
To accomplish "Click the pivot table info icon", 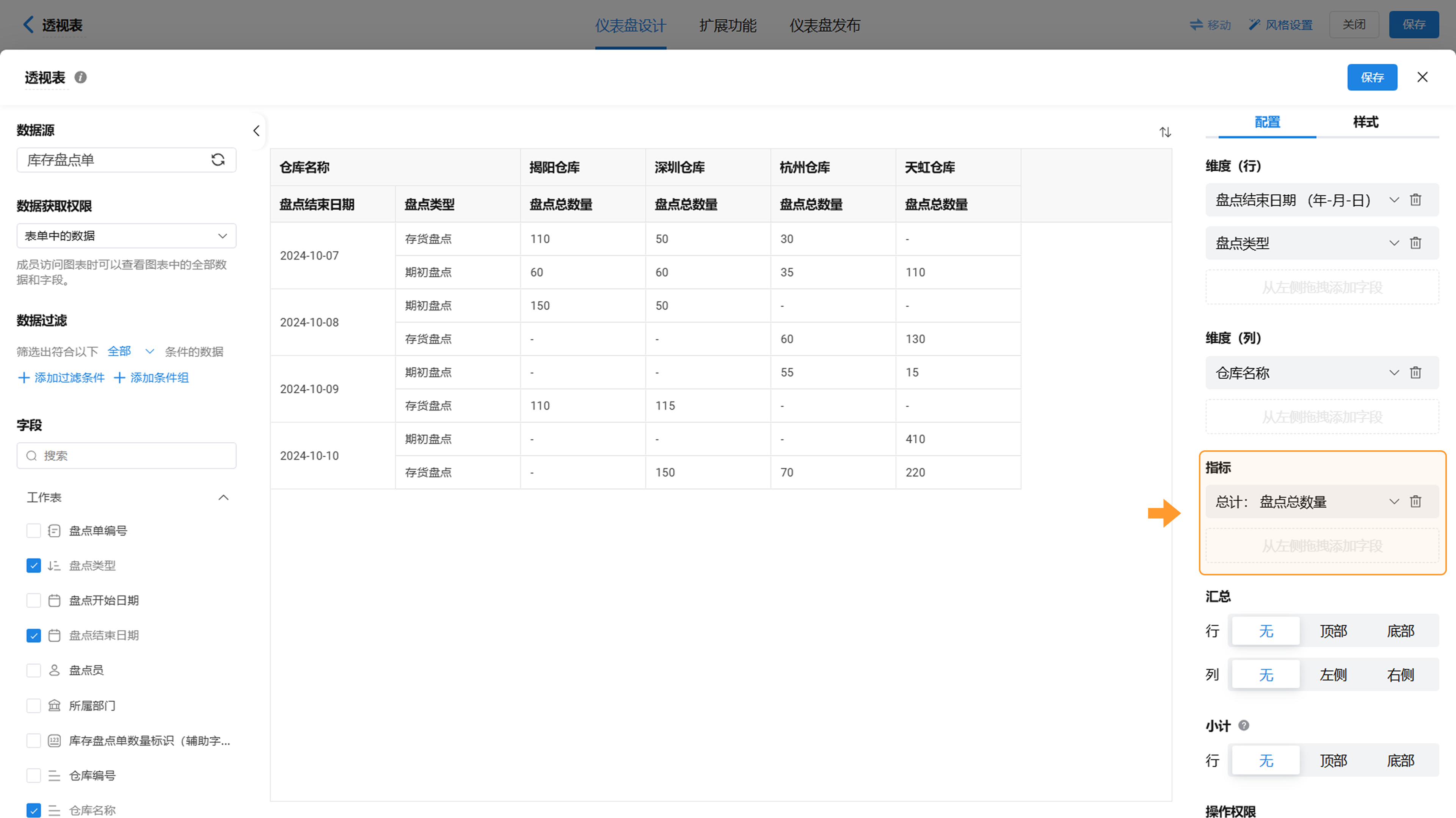I will point(81,77).
